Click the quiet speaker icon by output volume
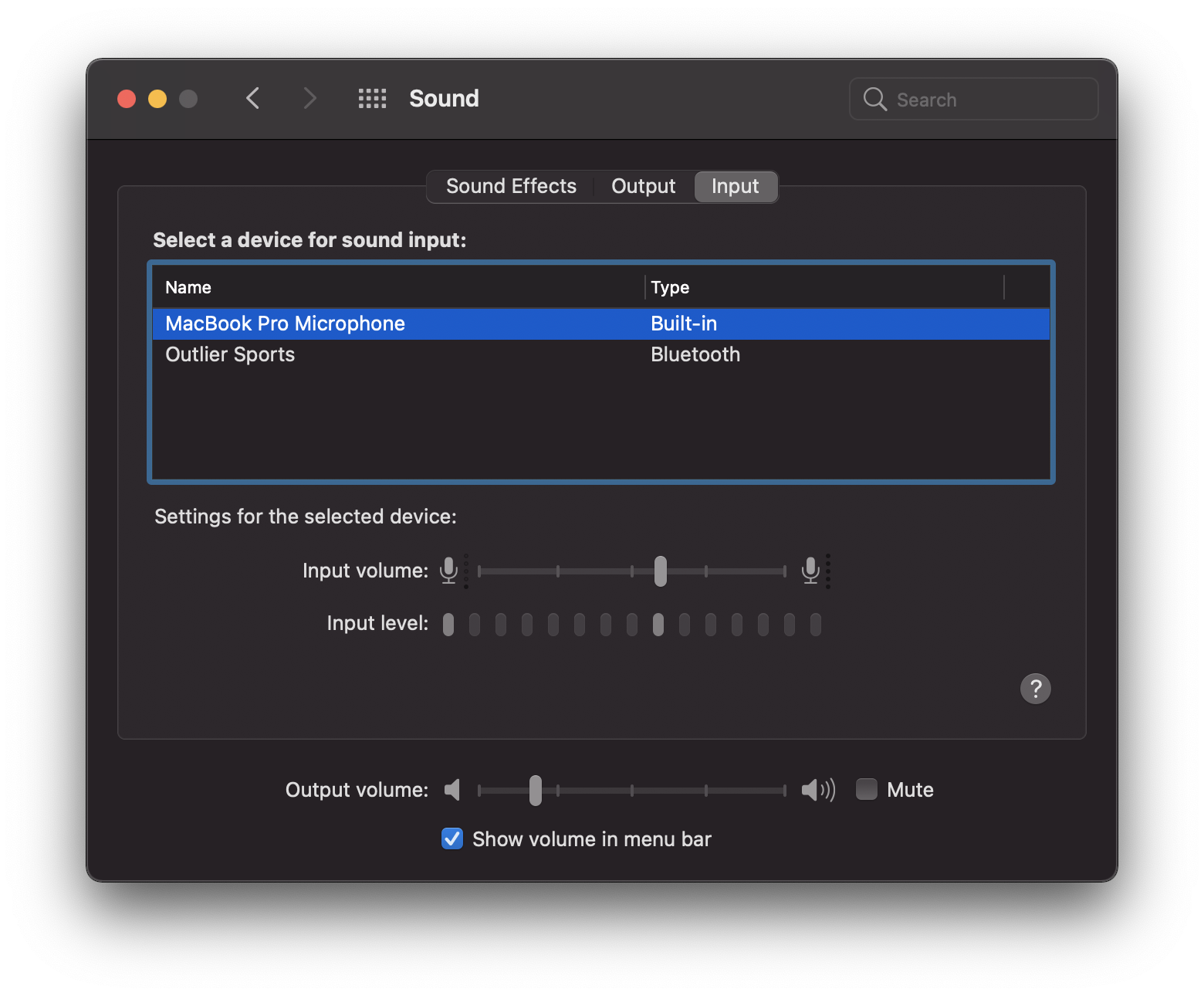Viewport: 1204px width, 996px height. coord(453,790)
